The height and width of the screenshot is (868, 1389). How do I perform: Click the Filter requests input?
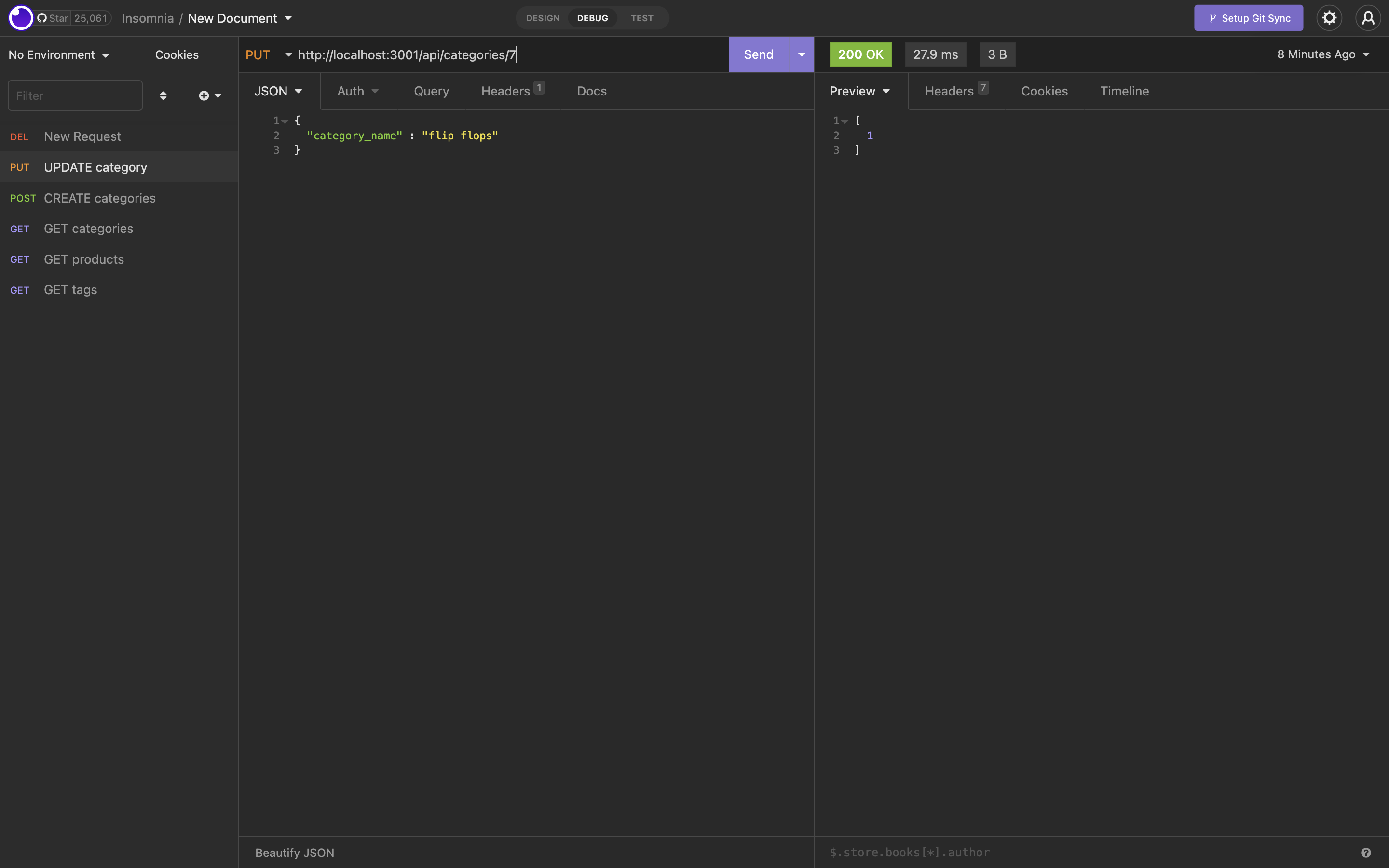point(75,95)
